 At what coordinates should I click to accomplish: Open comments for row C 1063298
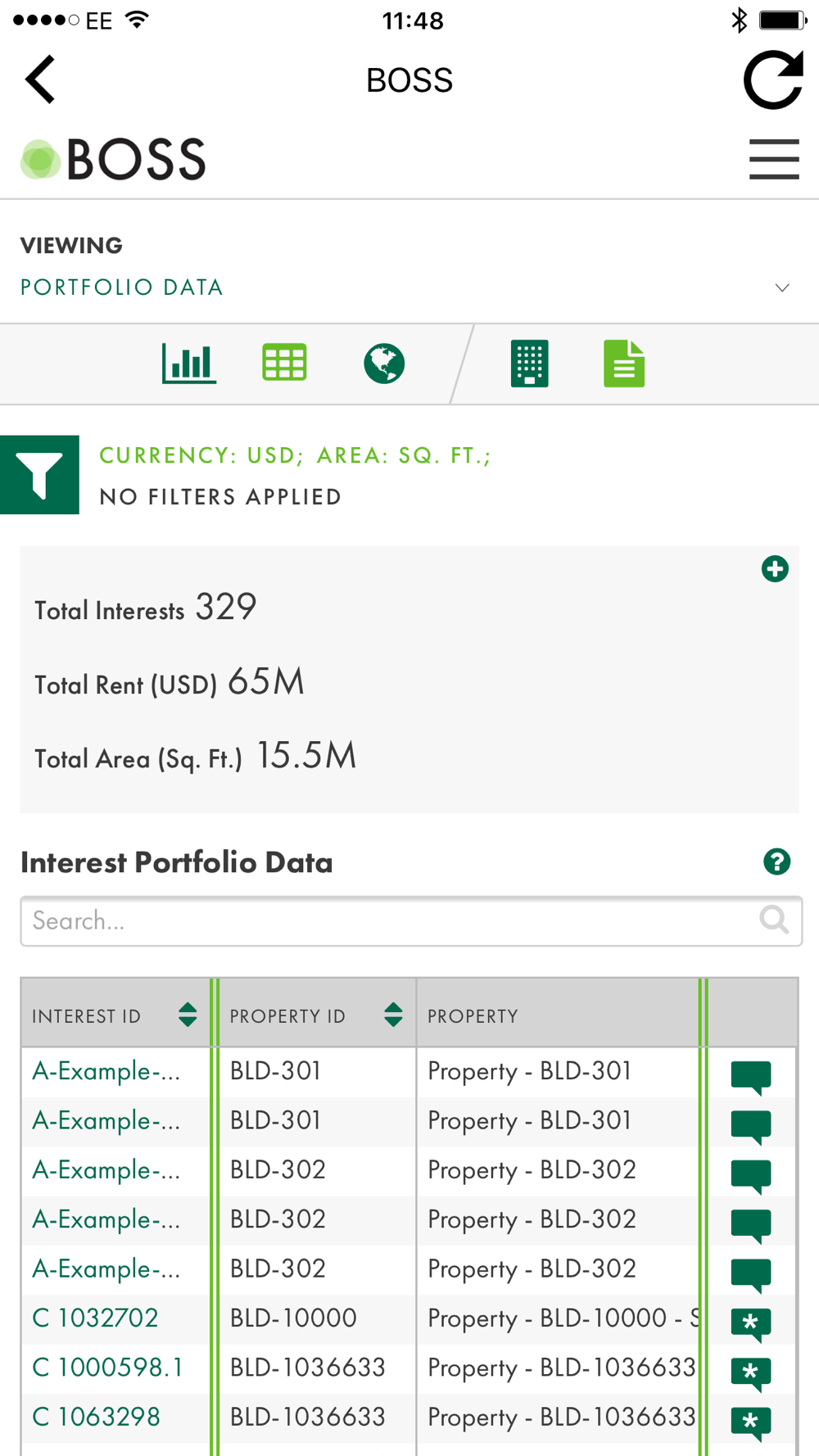(x=751, y=1423)
